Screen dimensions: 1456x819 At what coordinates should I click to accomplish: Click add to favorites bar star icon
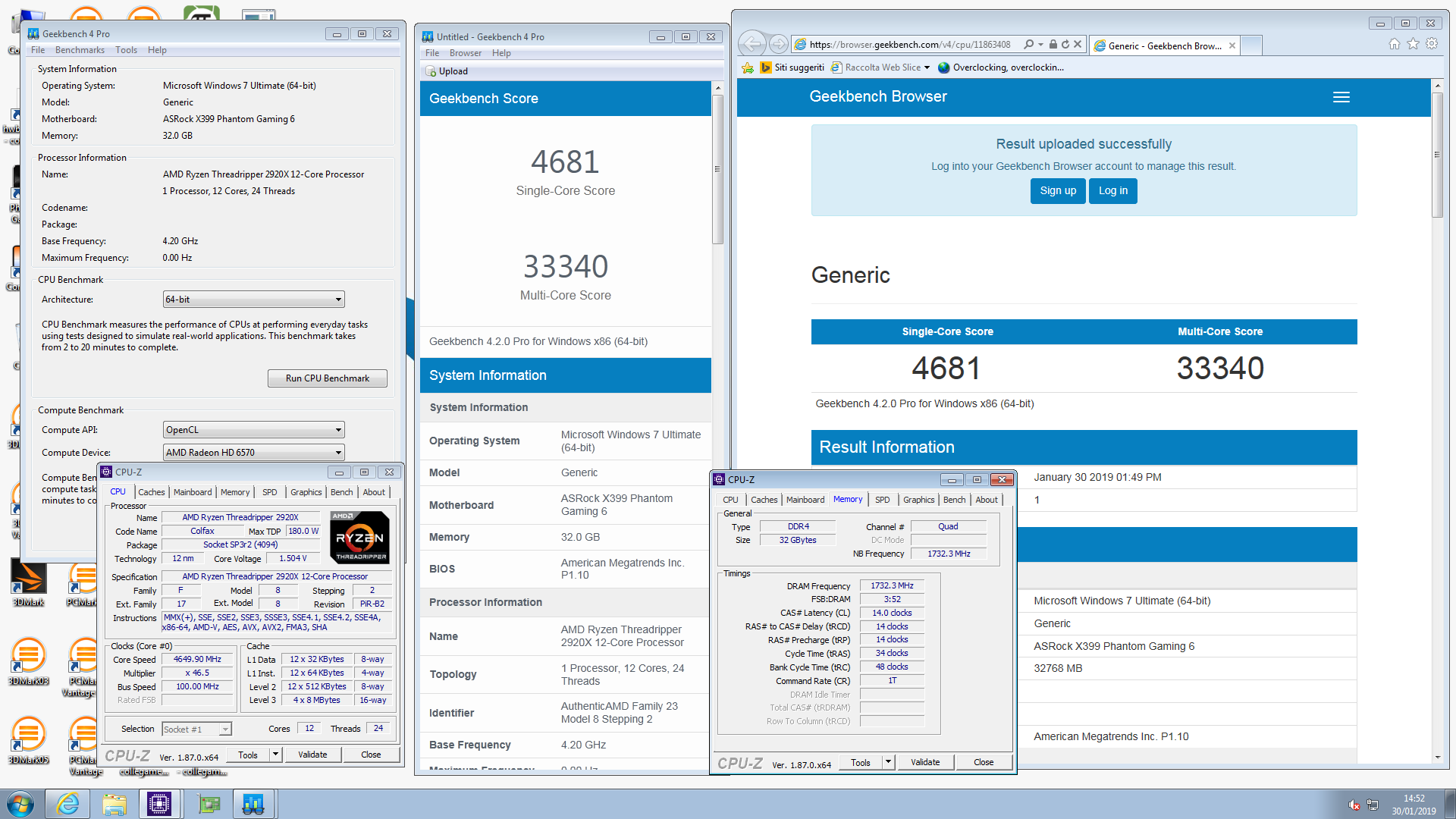[748, 67]
